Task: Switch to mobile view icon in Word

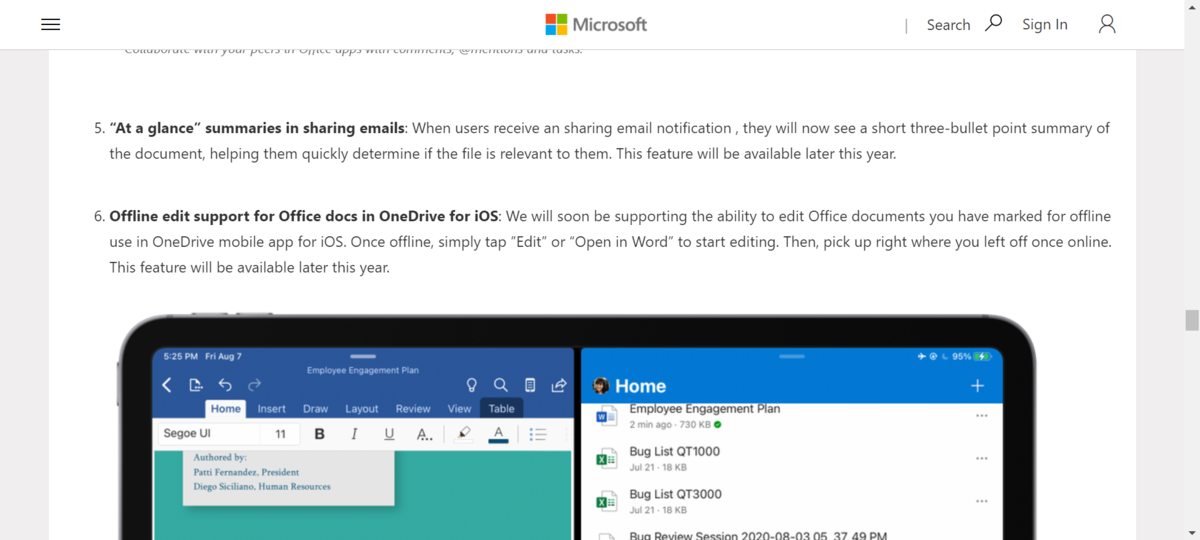Action: point(530,385)
